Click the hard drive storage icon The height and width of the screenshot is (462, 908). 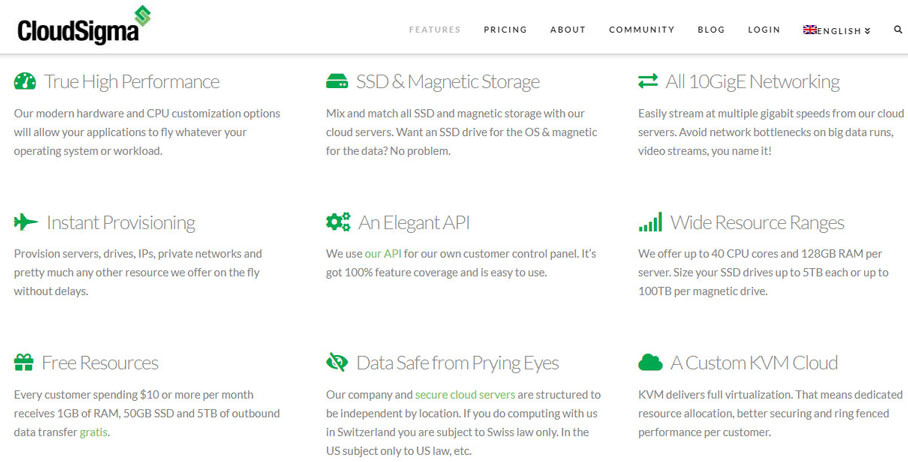(x=337, y=81)
